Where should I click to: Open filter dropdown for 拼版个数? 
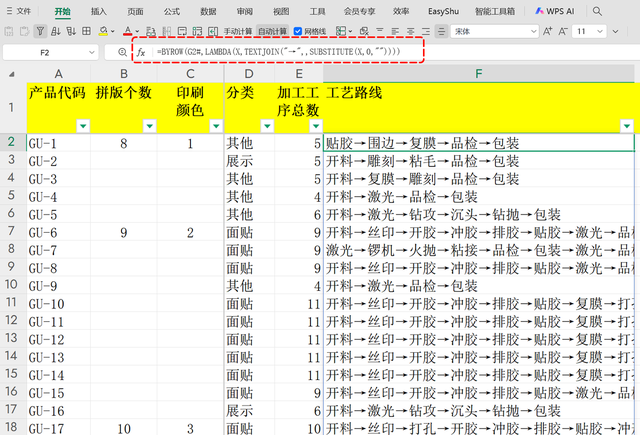pyautogui.click(x=149, y=126)
